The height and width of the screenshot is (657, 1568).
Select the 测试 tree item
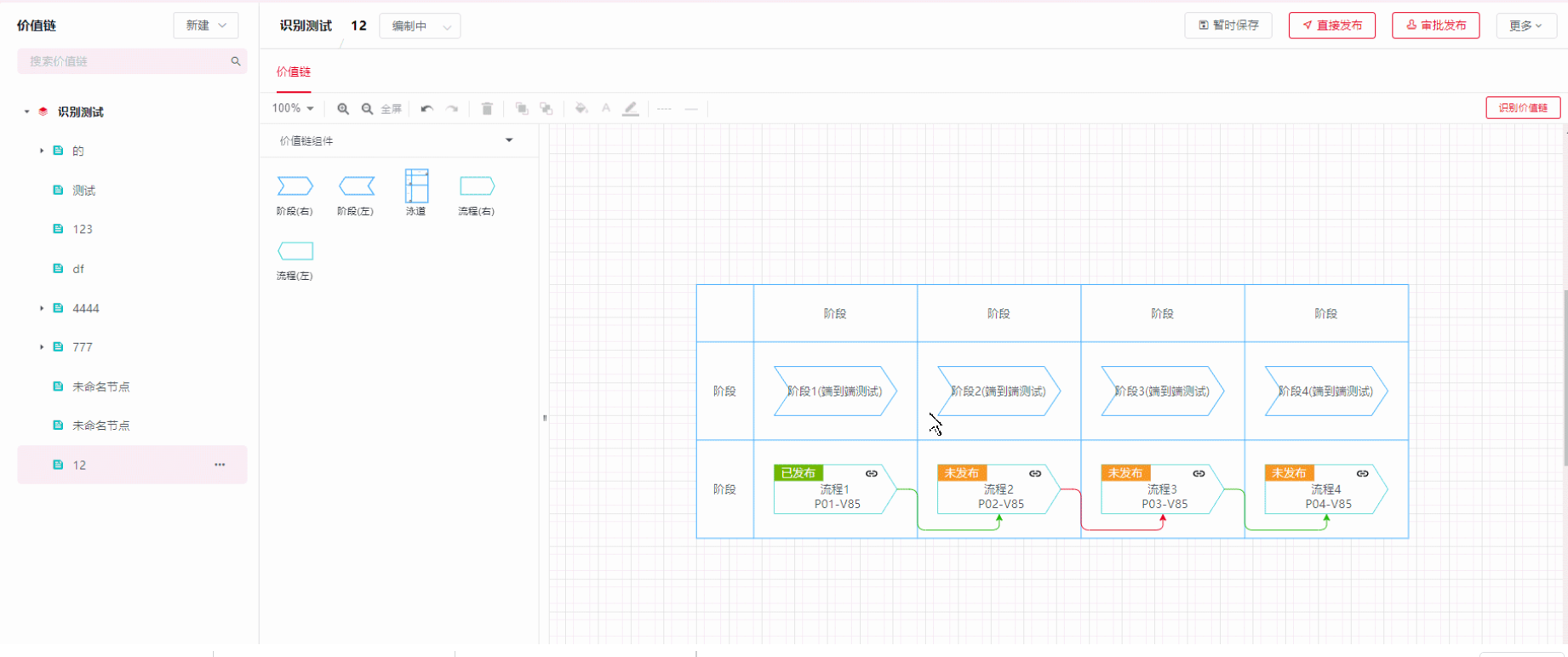pos(83,191)
